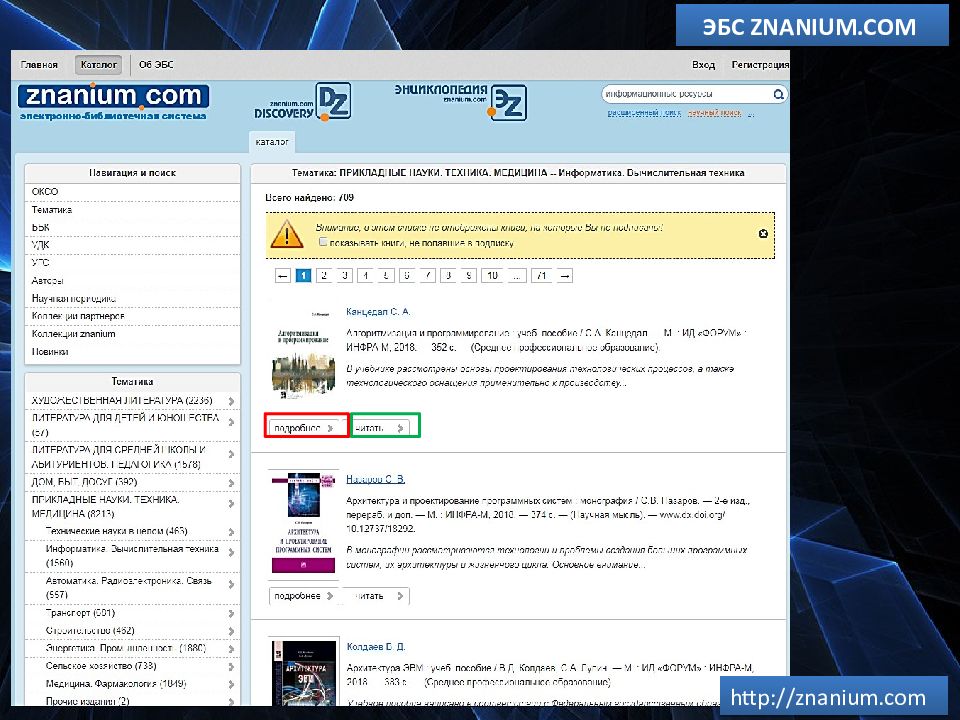
Task: Go to results page 10
Action: (x=492, y=276)
